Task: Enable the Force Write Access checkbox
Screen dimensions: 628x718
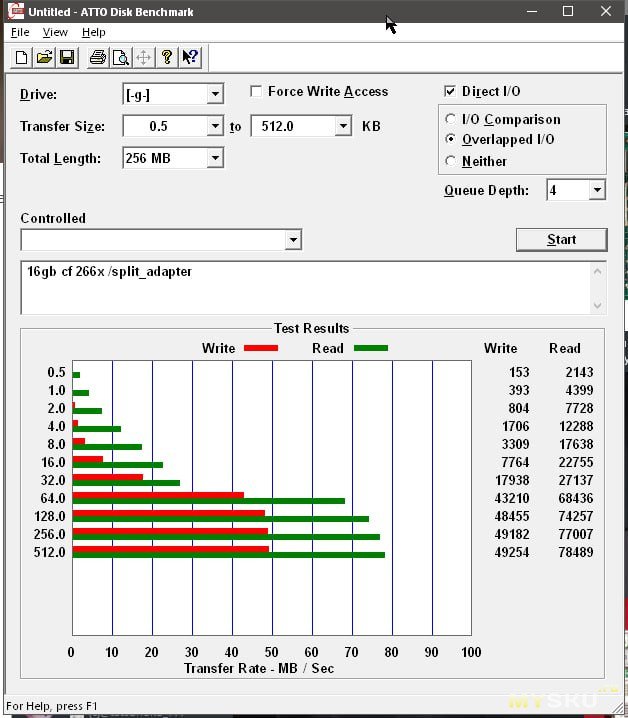Action: tap(257, 92)
